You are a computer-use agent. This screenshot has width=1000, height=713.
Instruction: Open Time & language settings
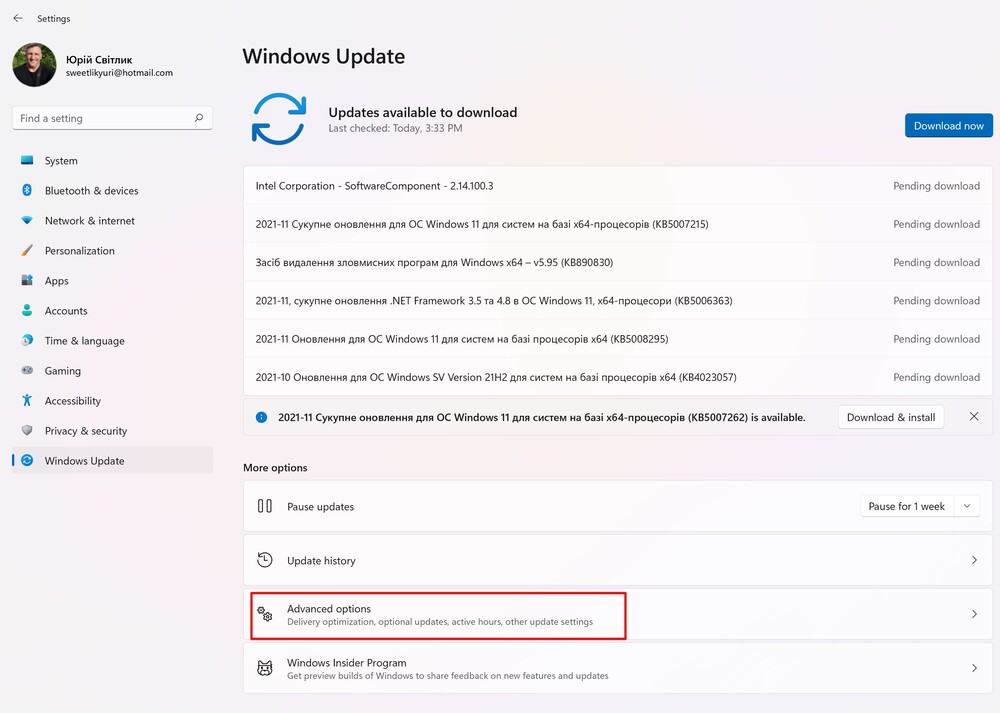click(84, 340)
